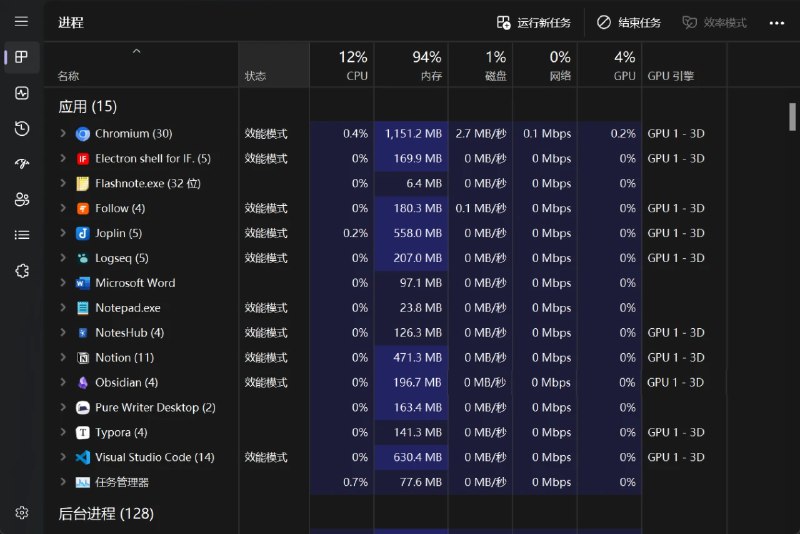
Task: Open the Users page in sidebar
Action: (x=21, y=199)
